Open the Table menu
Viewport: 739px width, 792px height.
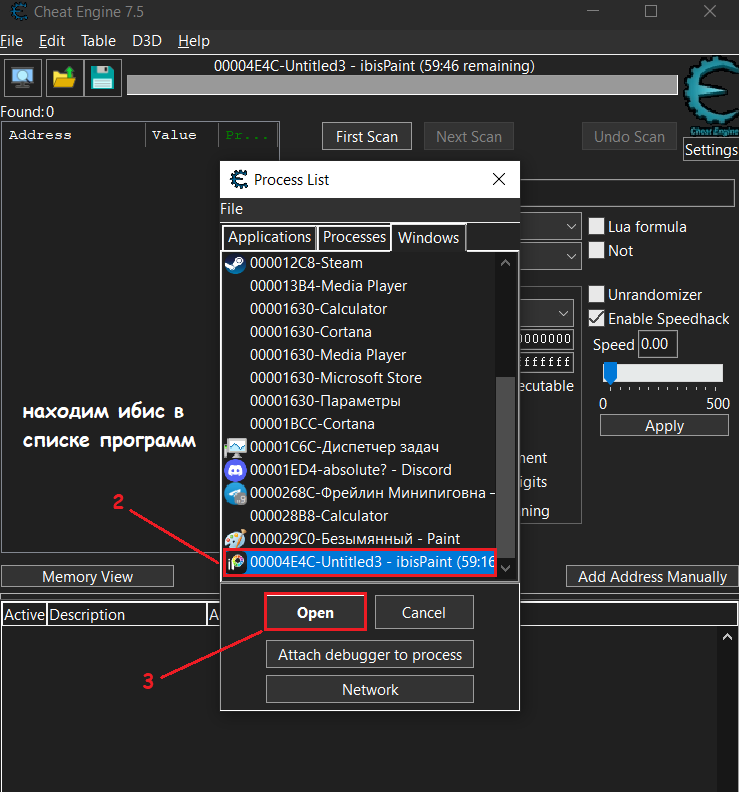[98, 41]
